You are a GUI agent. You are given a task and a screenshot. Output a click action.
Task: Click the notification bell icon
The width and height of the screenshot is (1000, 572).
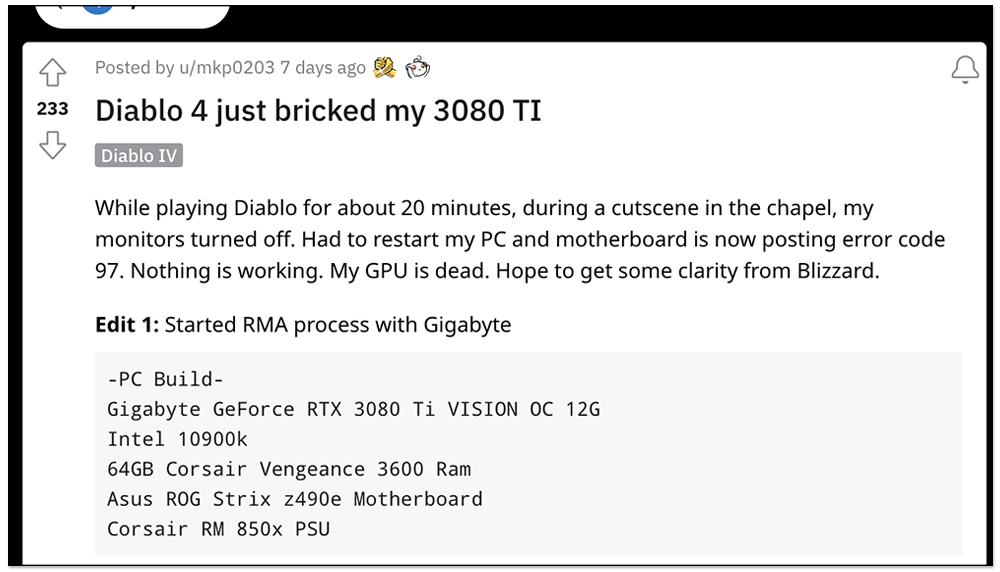click(965, 70)
